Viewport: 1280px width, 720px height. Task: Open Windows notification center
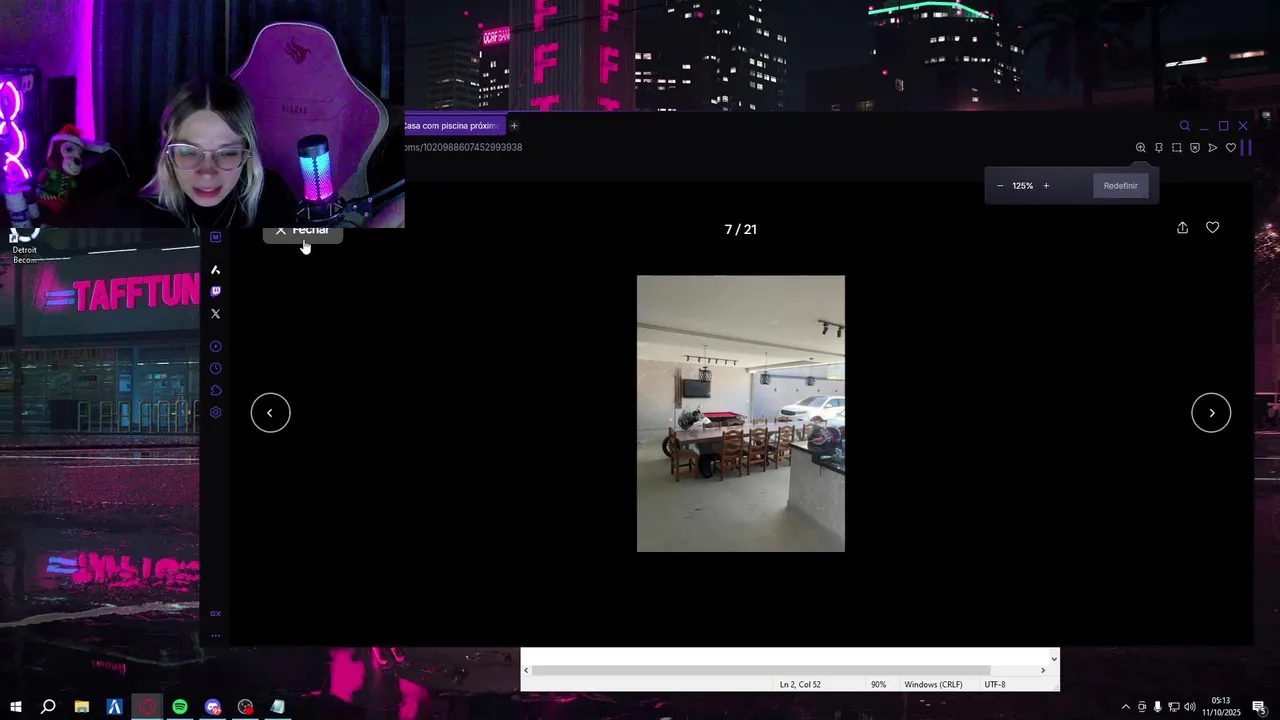point(1259,707)
